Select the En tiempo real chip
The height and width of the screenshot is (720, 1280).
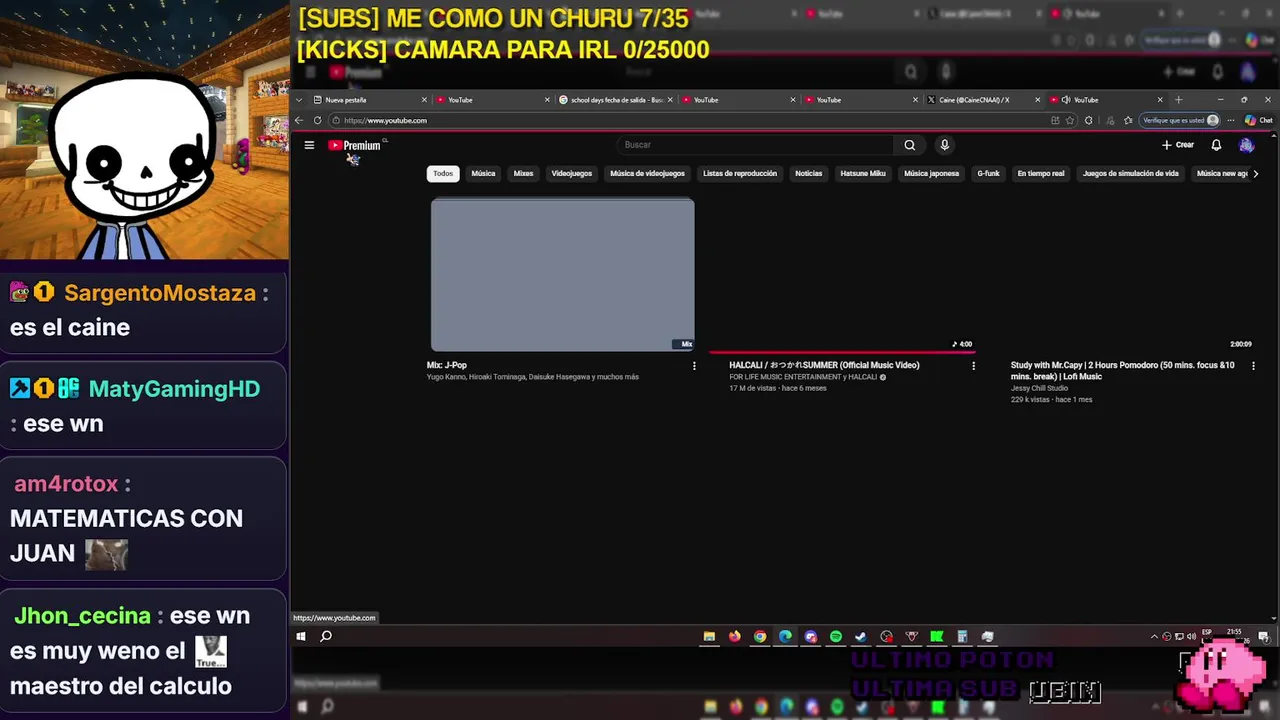pos(1041,173)
